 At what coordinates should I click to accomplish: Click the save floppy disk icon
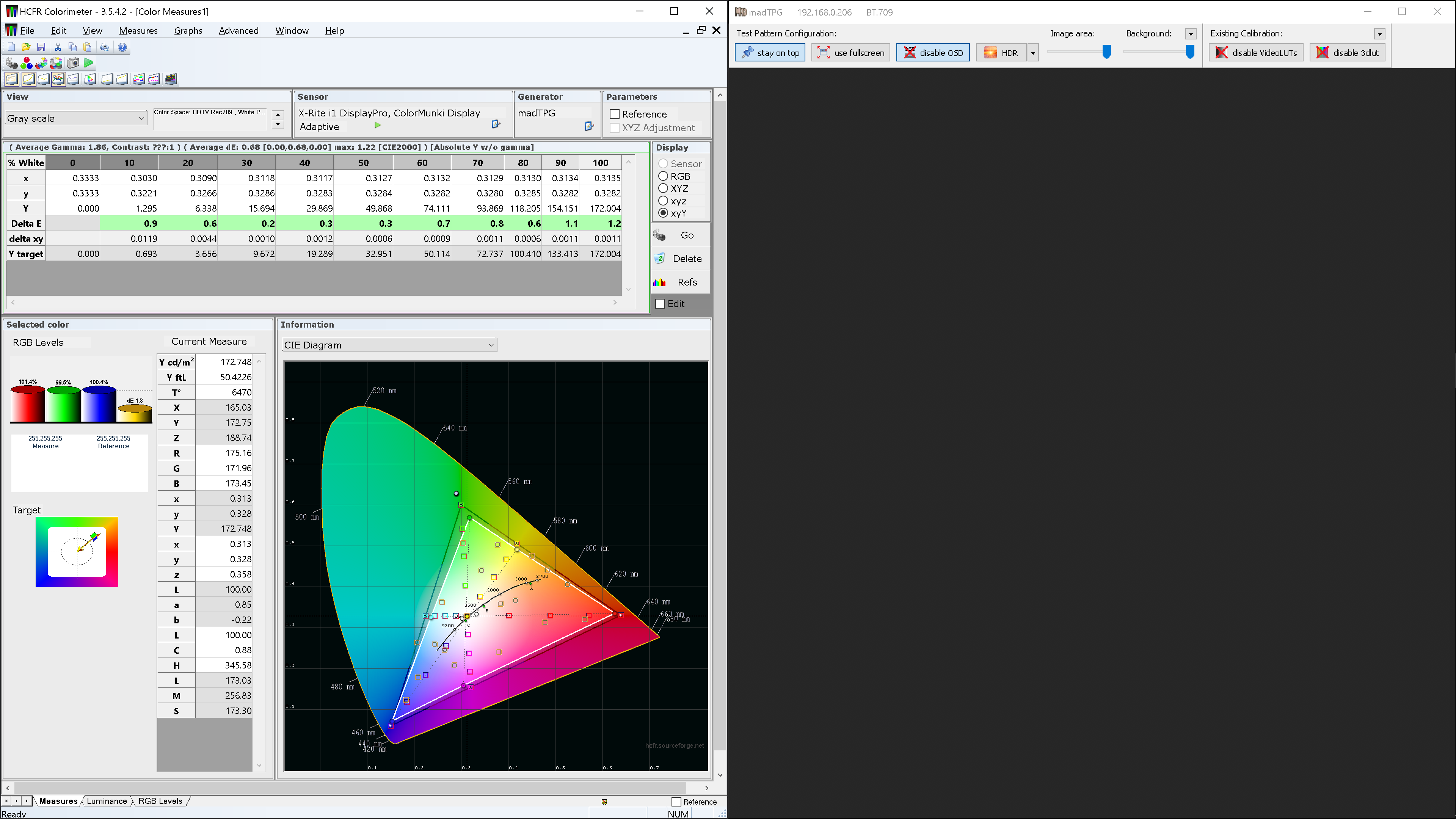41,47
